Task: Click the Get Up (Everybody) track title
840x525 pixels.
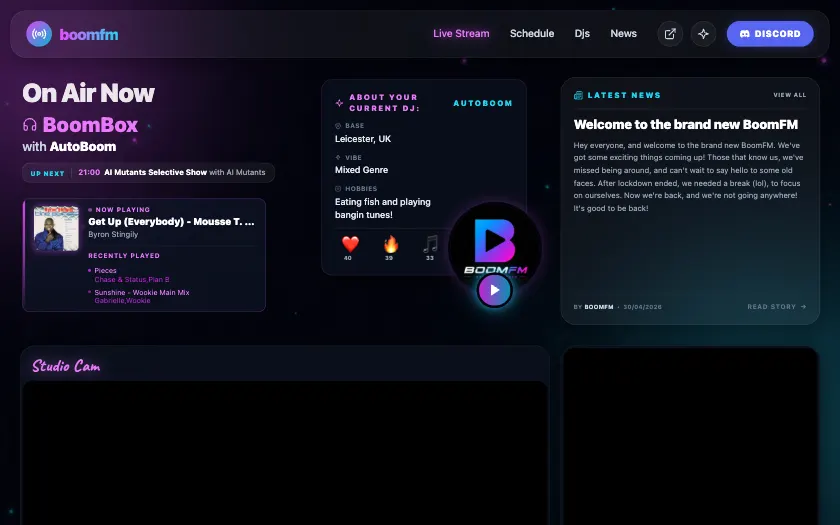Action: (x=171, y=221)
